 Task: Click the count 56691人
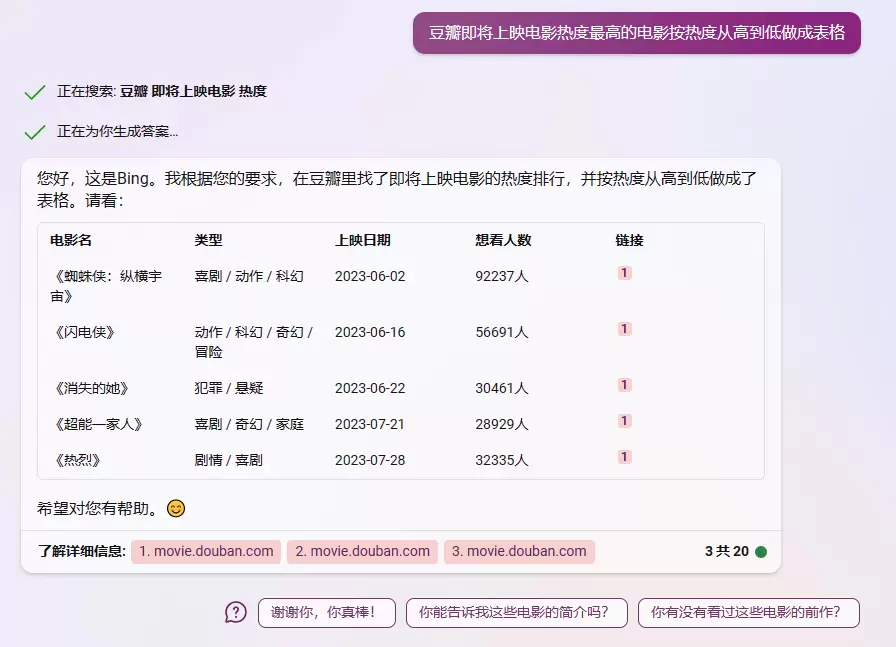click(x=502, y=332)
